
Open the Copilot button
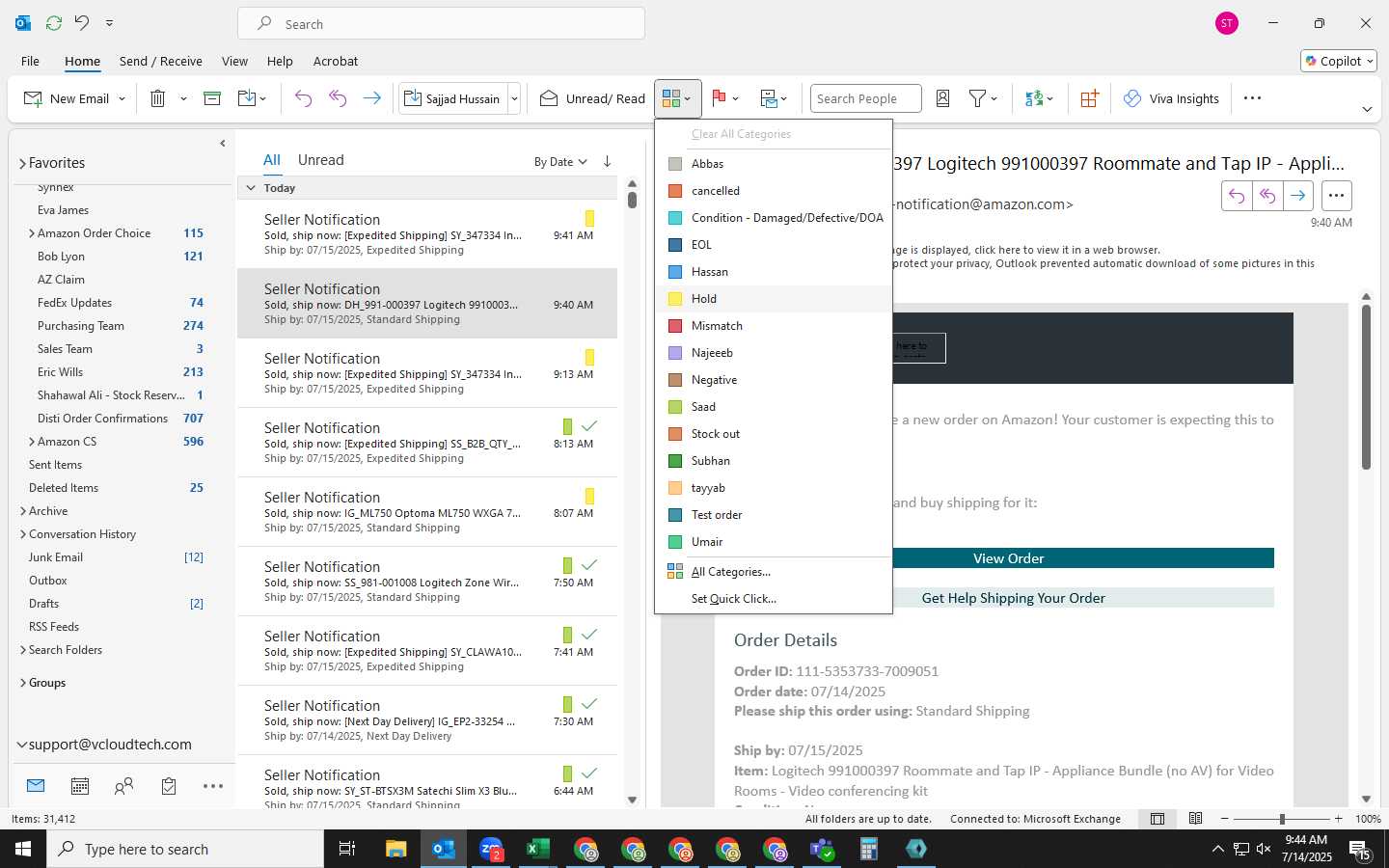[1339, 61]
